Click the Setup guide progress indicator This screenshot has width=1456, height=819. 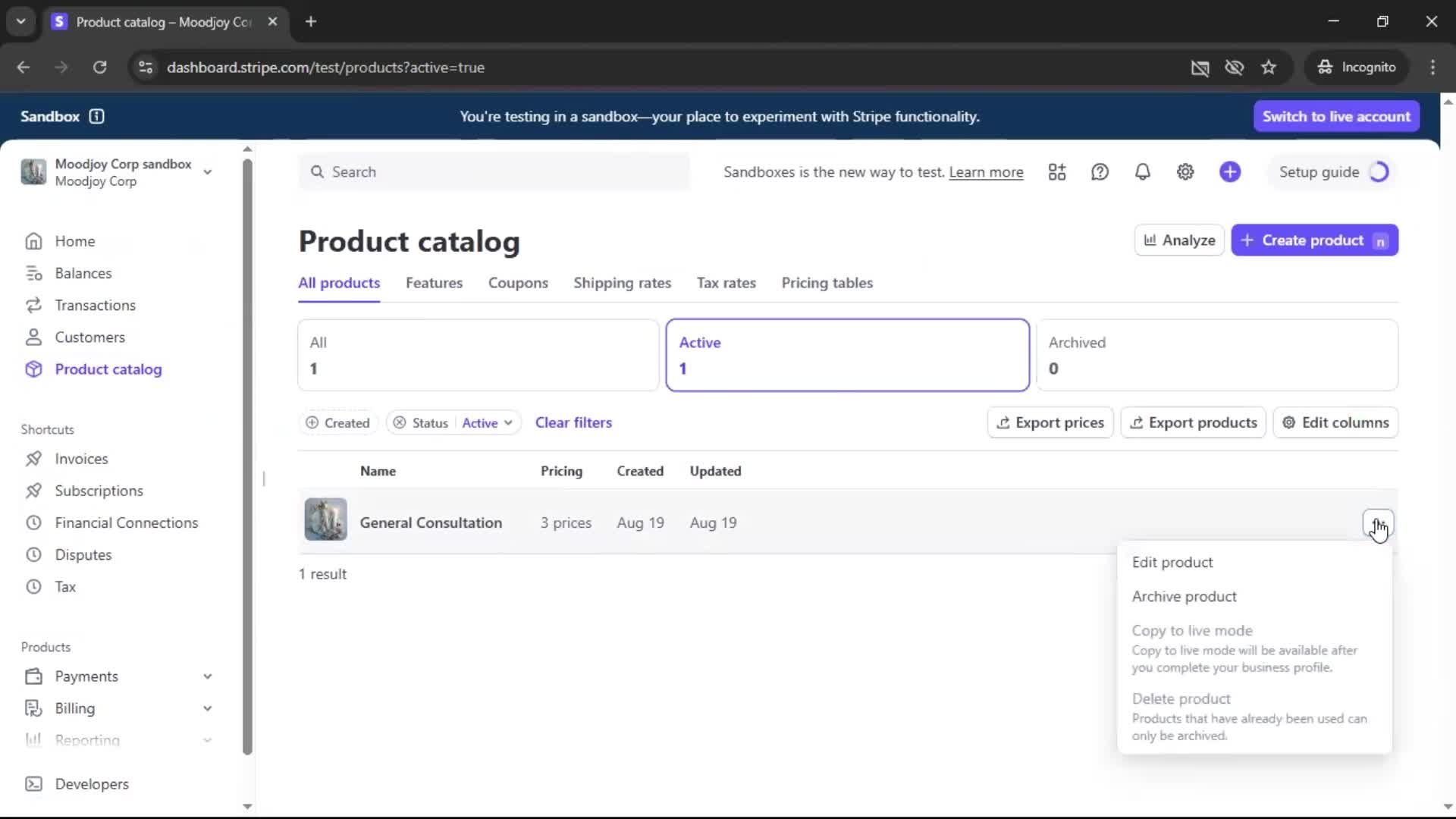(1379, 172)
